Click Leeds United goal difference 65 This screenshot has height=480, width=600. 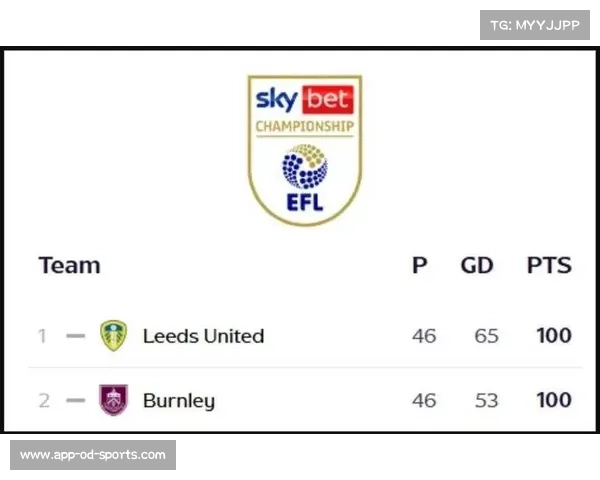click(x=486, y=336)
